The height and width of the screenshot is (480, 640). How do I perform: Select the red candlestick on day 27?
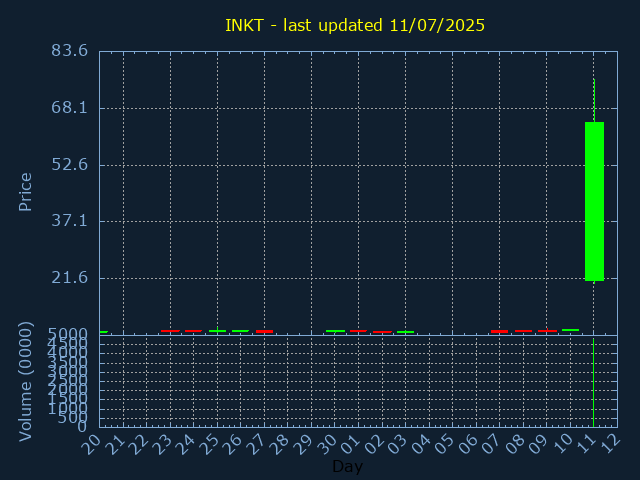264,331
